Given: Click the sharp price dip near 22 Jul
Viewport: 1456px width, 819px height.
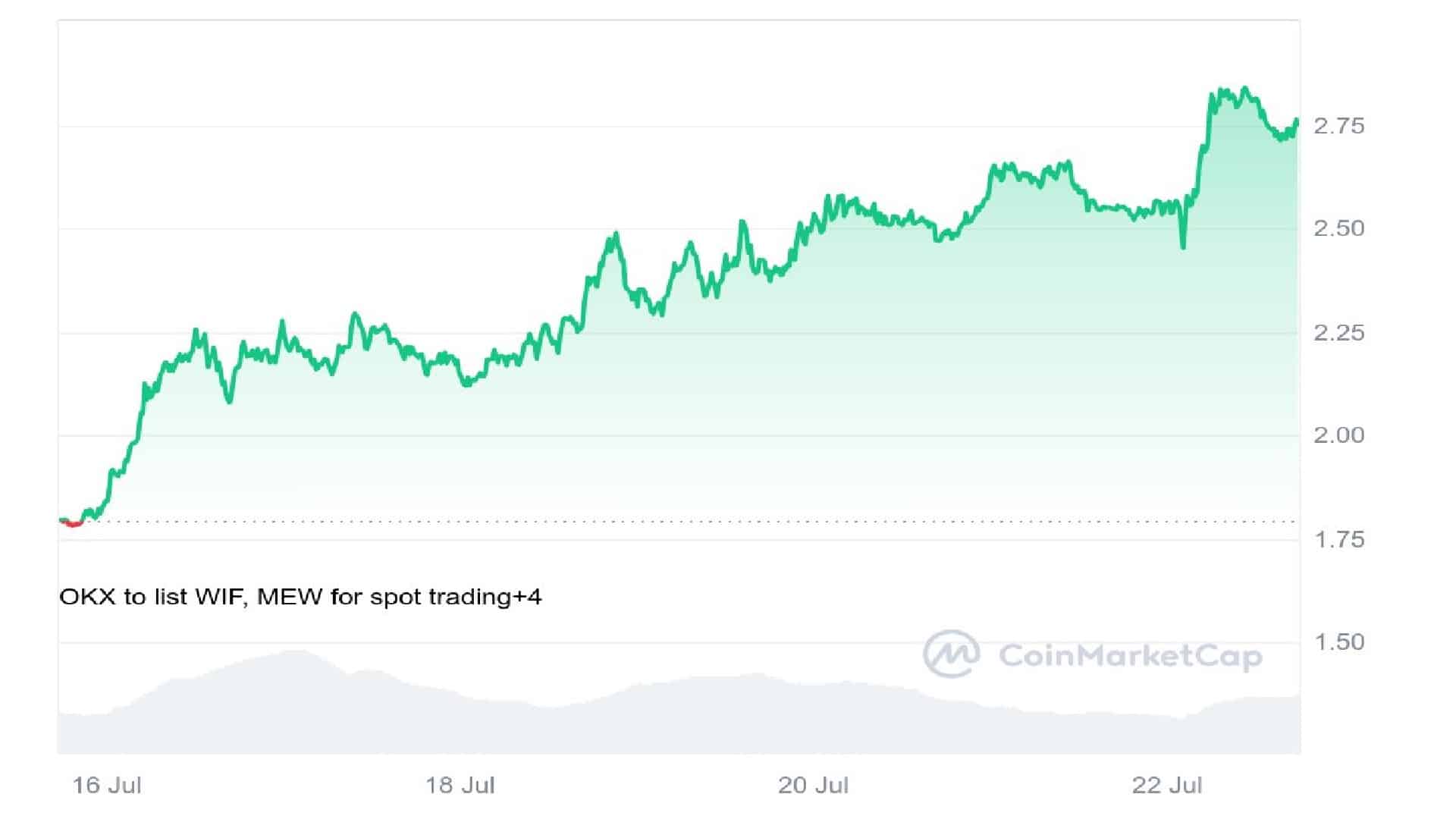Looking at the screenshot, I should 1183,244.
